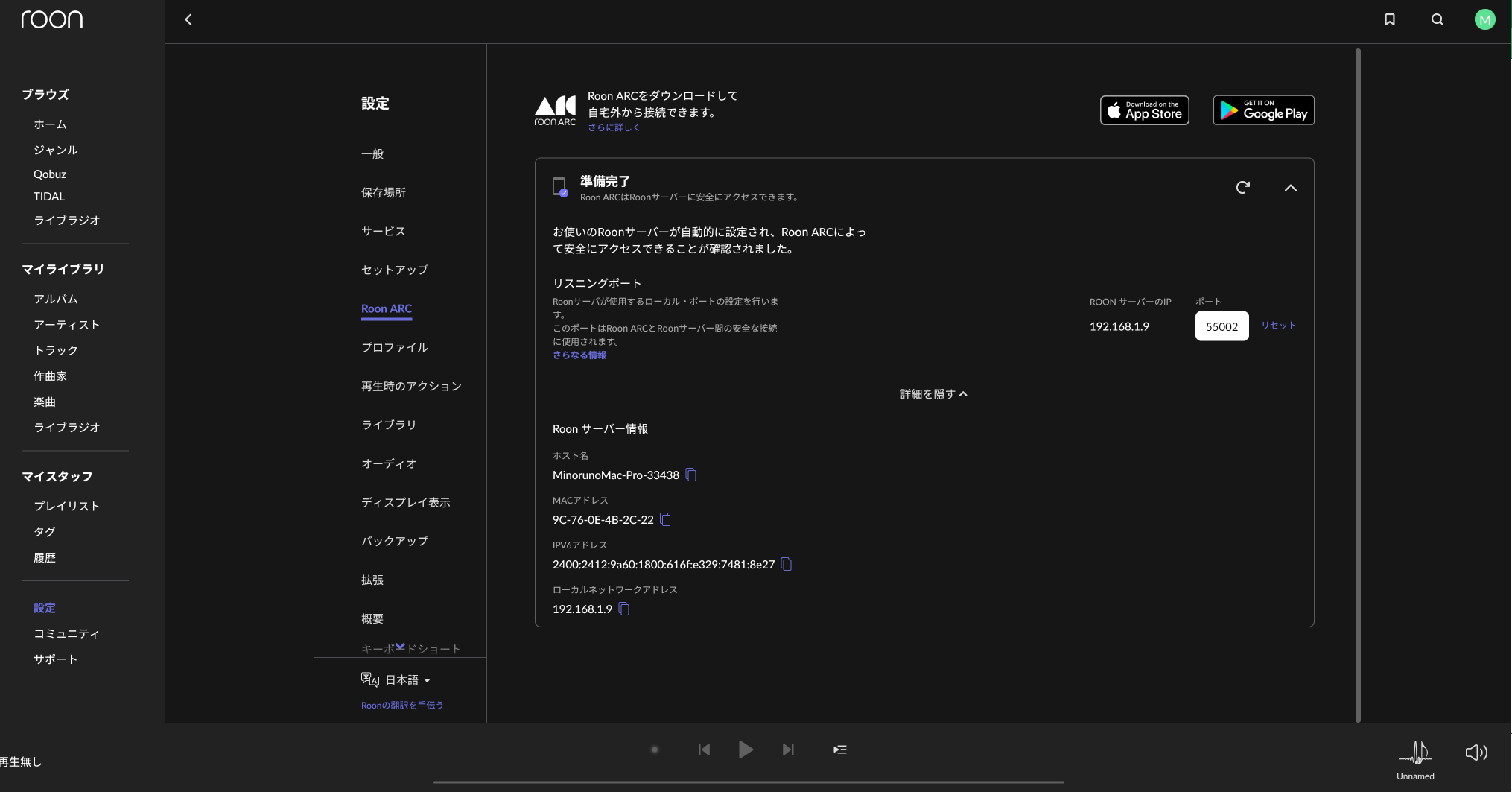Click the Roon ARC logo
Image resolution: width=1512 pixels, height=792 pixels.
point(555,110)
